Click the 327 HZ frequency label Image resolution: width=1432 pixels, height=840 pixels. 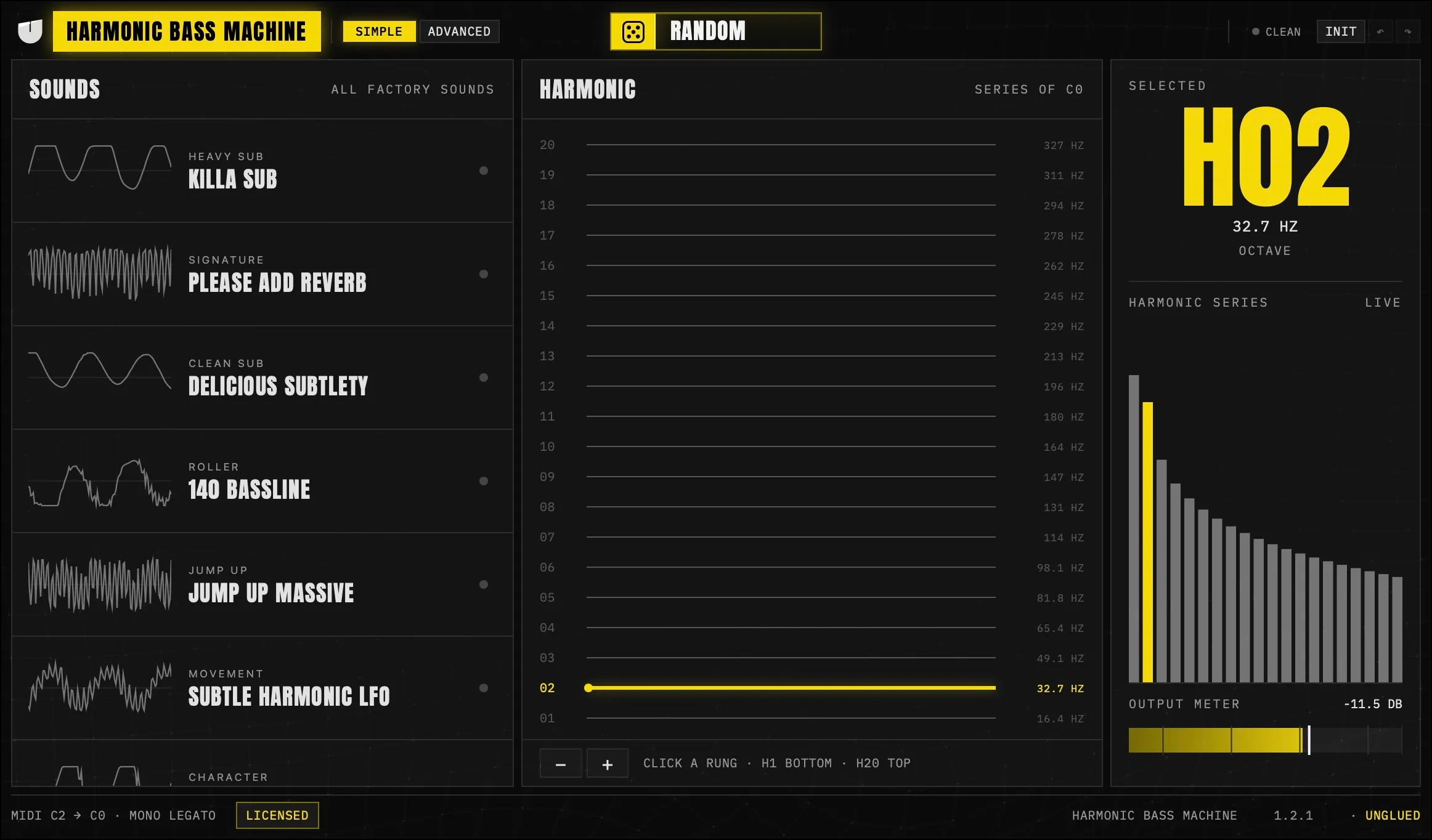pyautogui.click(x=1063, y=145)
